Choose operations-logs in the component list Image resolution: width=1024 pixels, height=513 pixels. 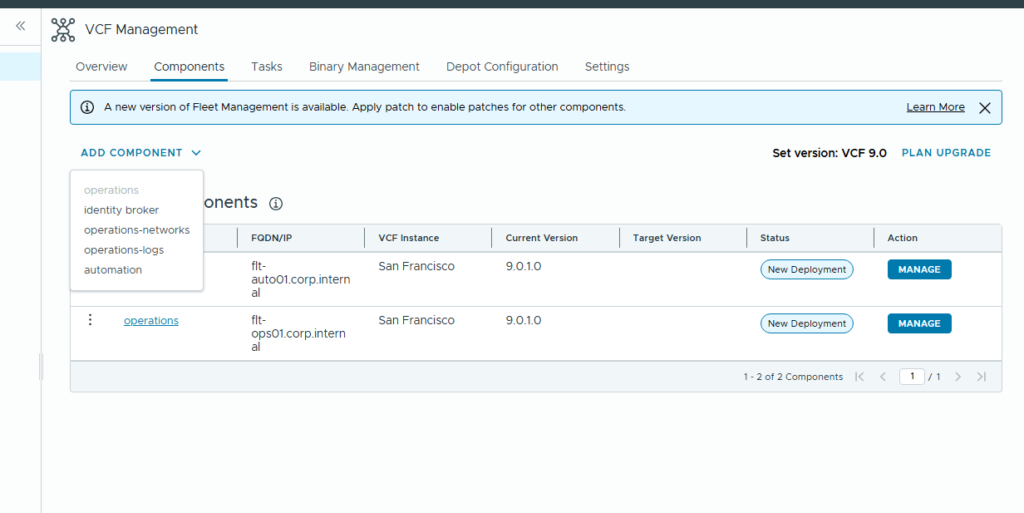(124, 250)
